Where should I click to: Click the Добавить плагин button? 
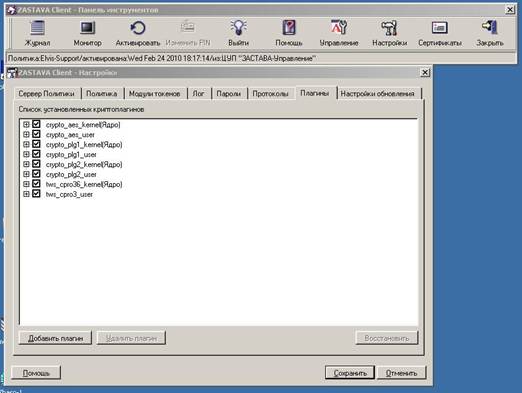tap(55, 338)
